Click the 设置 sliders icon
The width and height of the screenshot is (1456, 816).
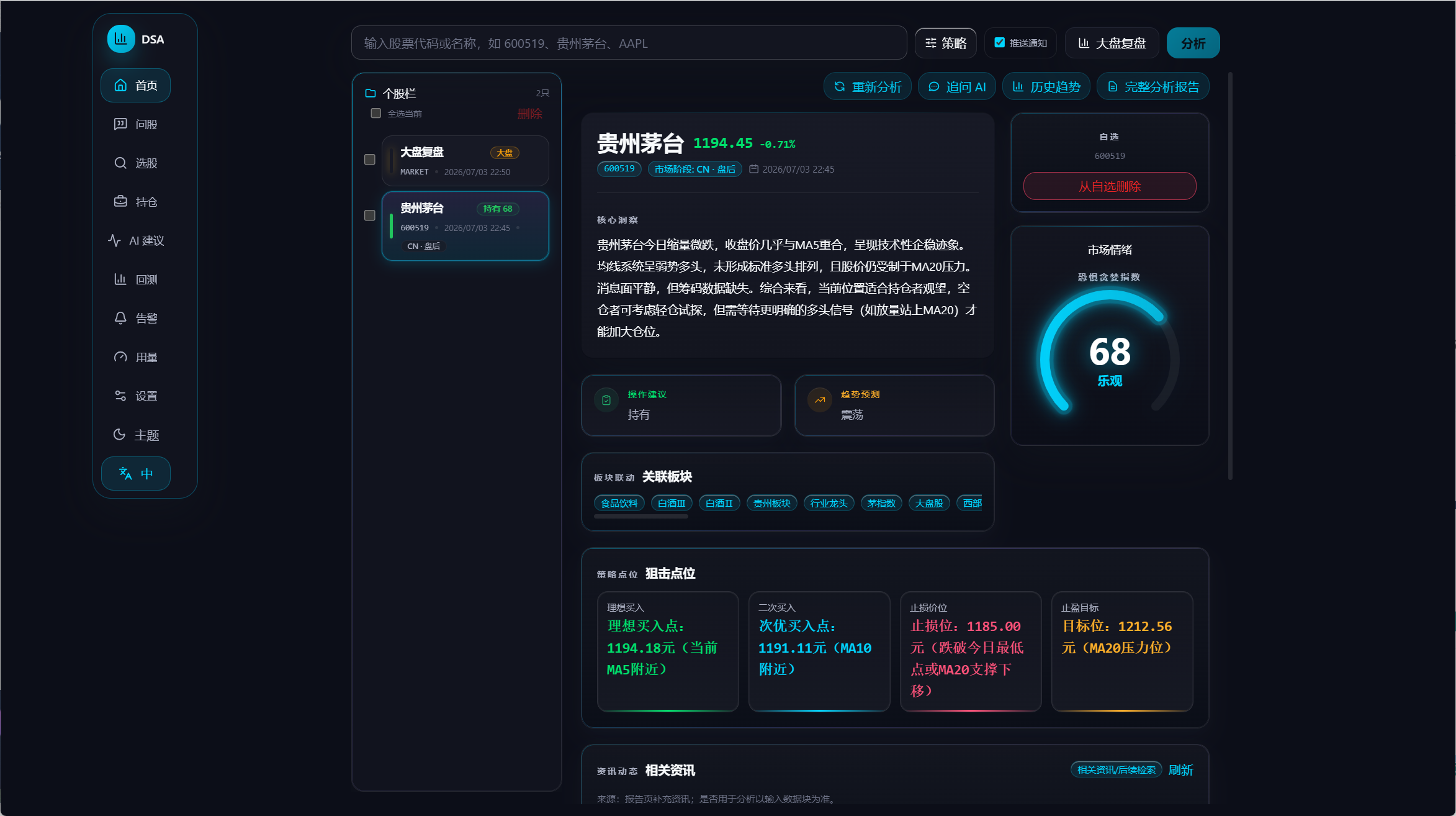(120, 396)
